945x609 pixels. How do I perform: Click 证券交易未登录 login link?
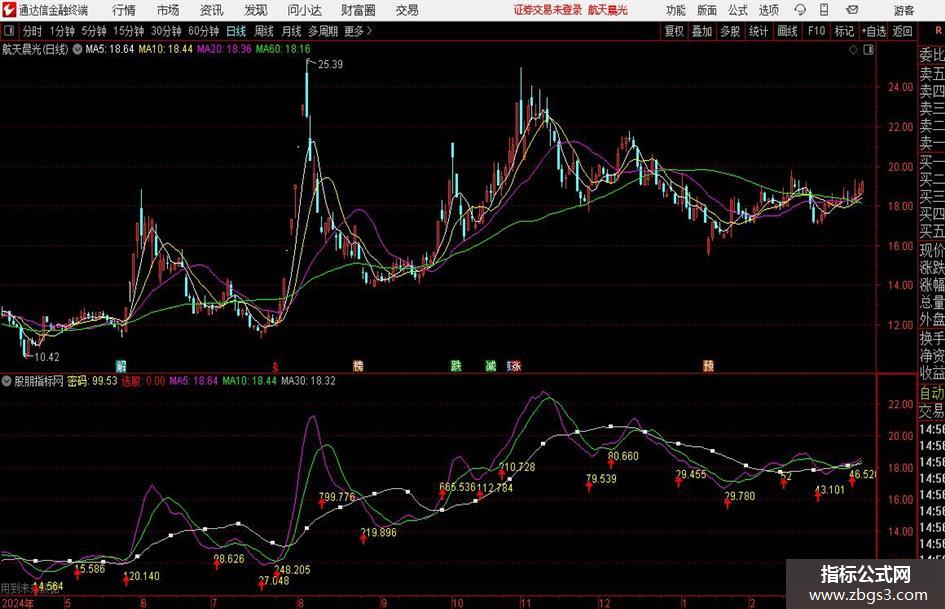[x=548, y=10]
